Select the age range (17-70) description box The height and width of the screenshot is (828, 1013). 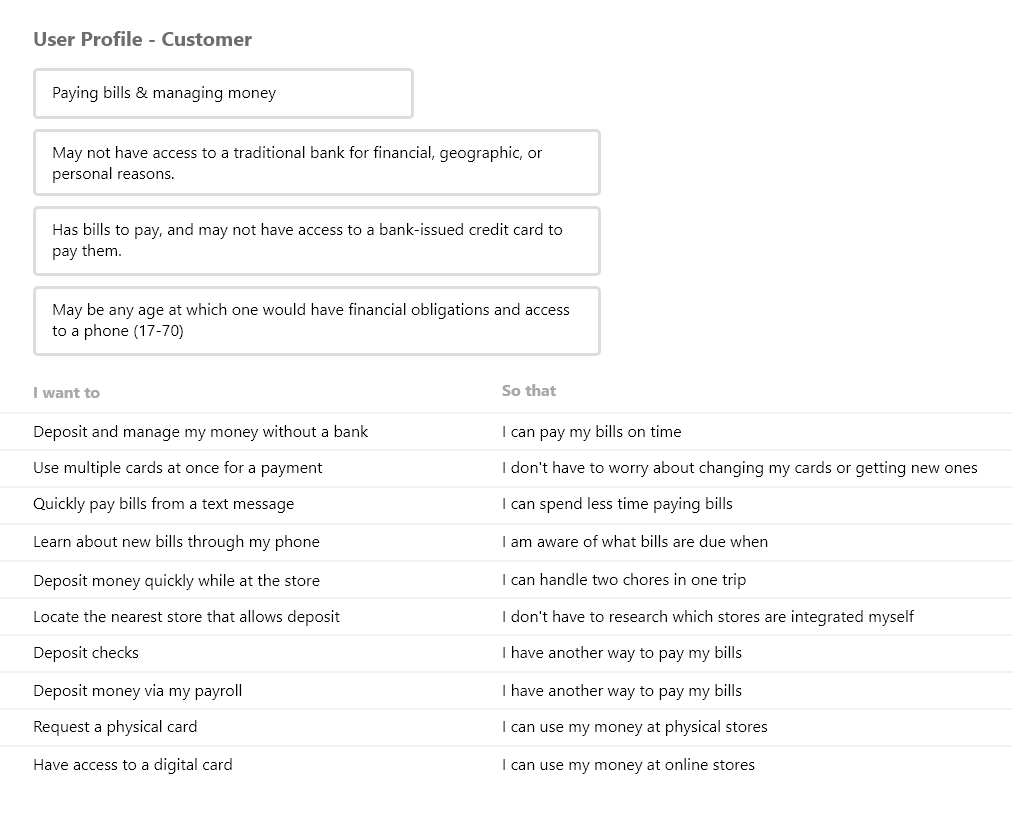pyautogui.click(x=317, y=320)
